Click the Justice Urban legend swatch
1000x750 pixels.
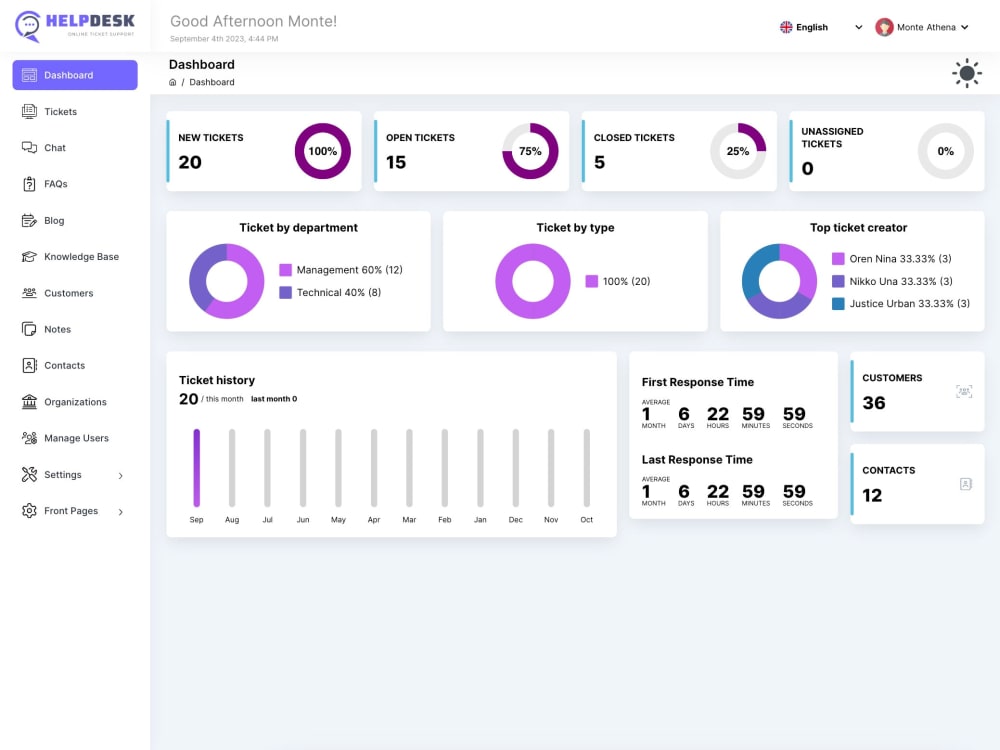[x=839, y=304]
